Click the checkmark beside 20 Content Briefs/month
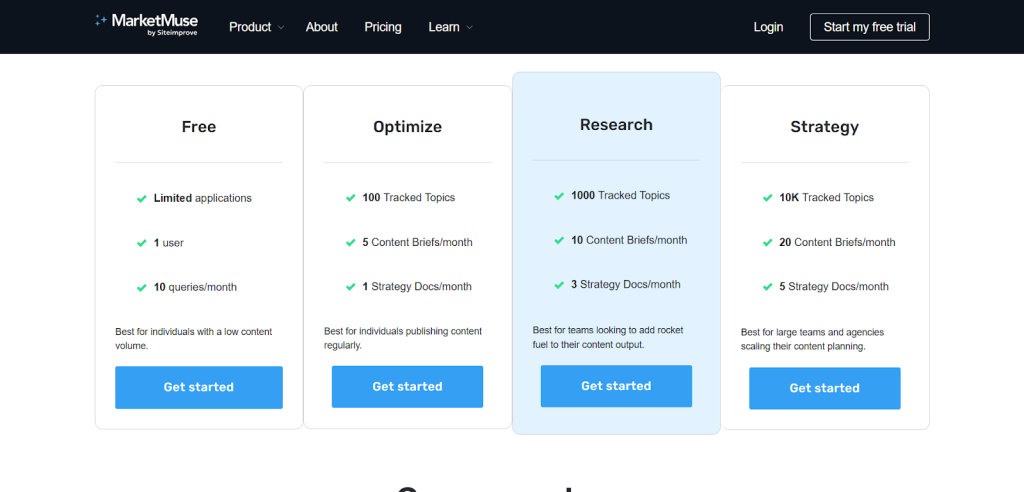 (767, 243)
